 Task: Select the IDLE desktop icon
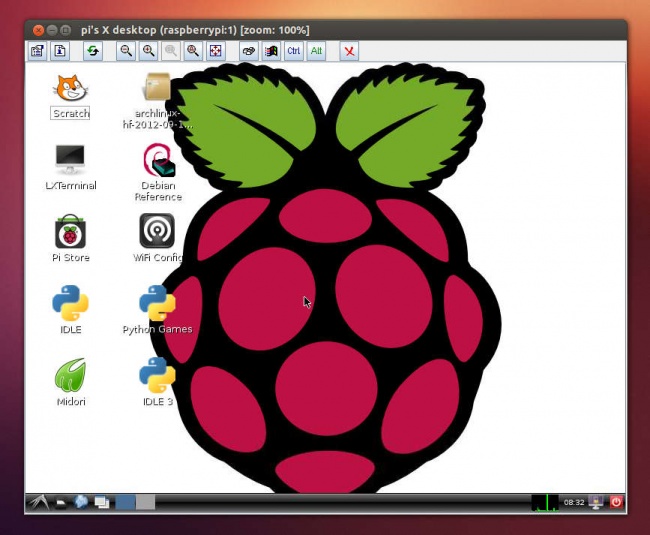(x=70, y=303)
